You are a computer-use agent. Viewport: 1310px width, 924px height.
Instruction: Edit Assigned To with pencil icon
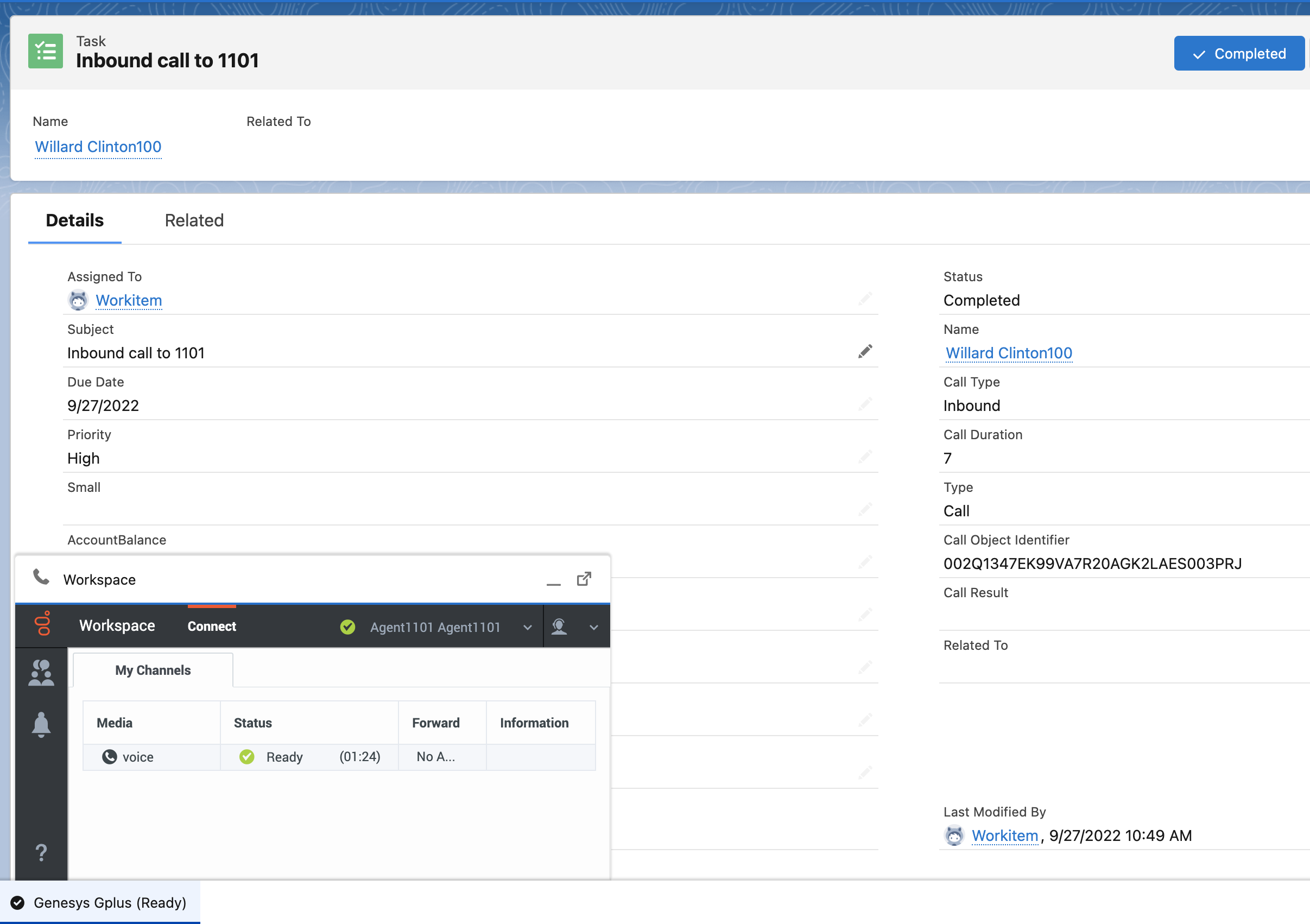tap(865, 299)
